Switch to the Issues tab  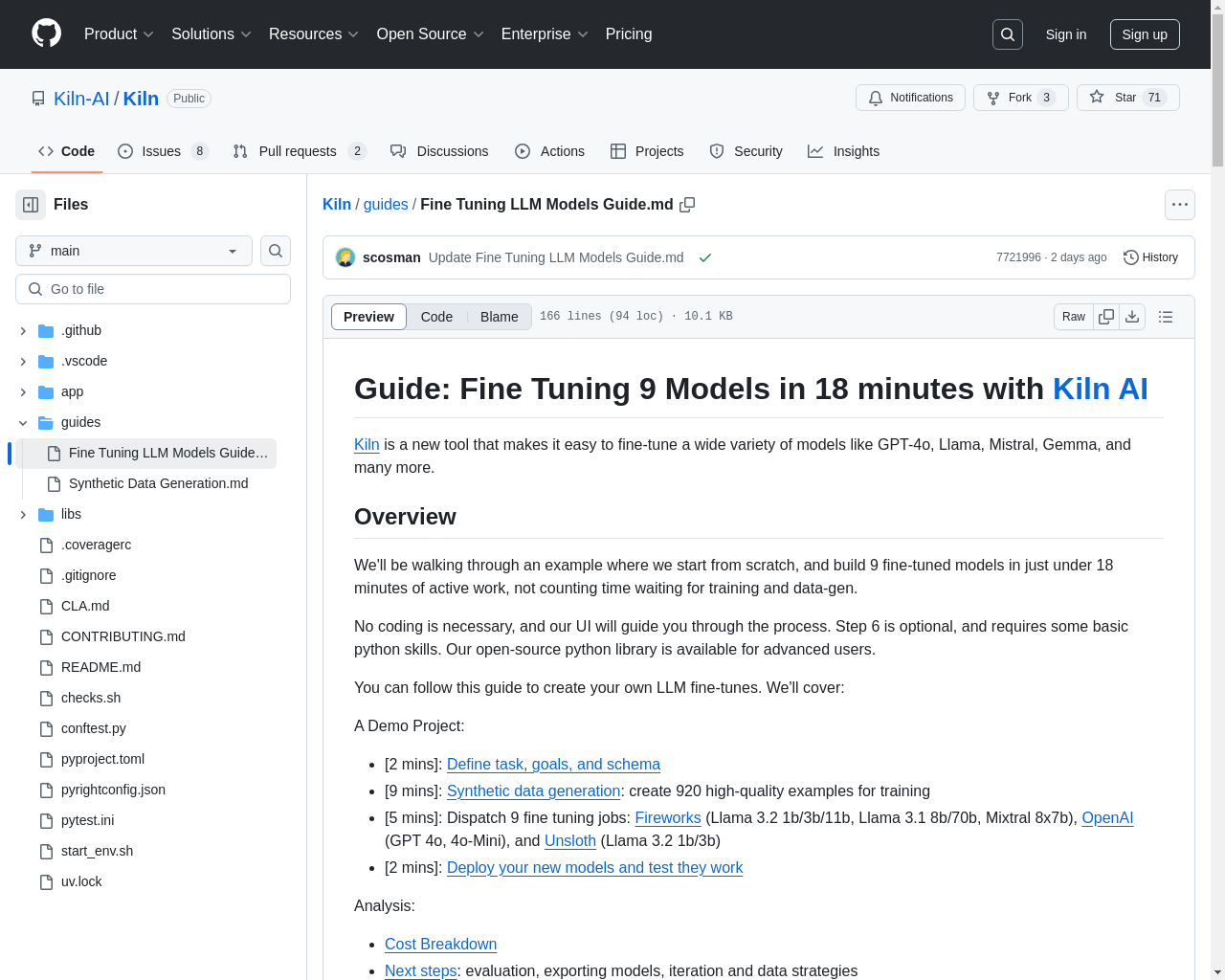[x=163, y=151]
